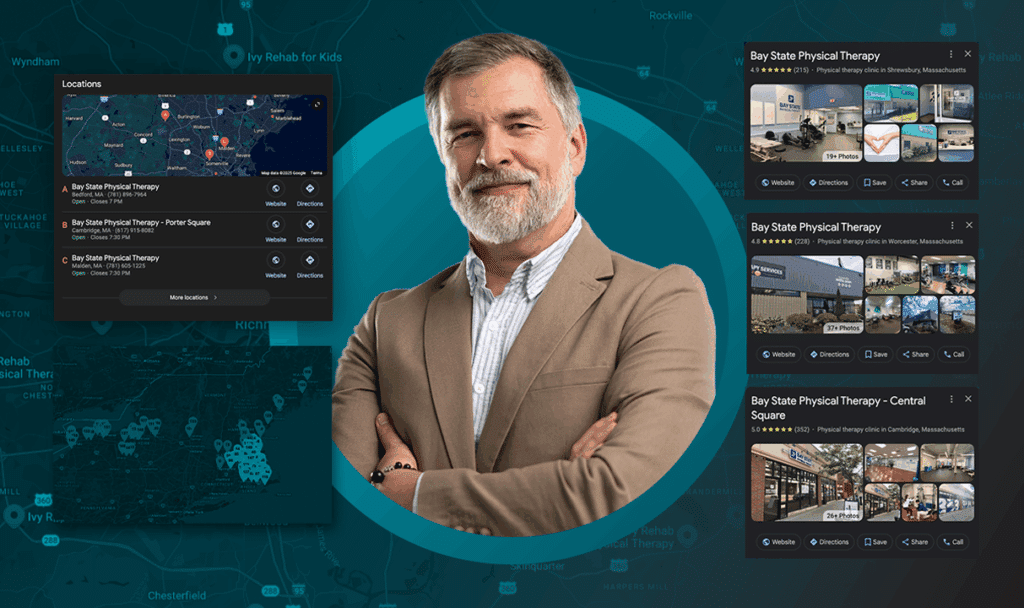
Task: Click the Website button on the Shrewsbury panel
Action: point(778,183)
